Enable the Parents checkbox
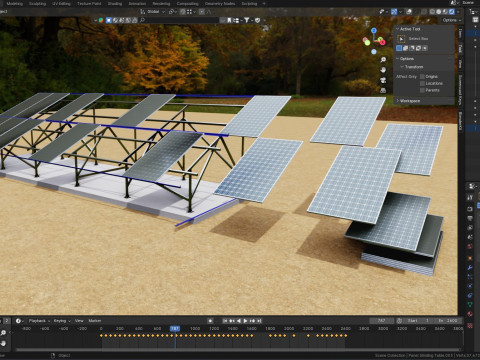Viewport: 480px width, 360px height. click(x=422, y=90)
